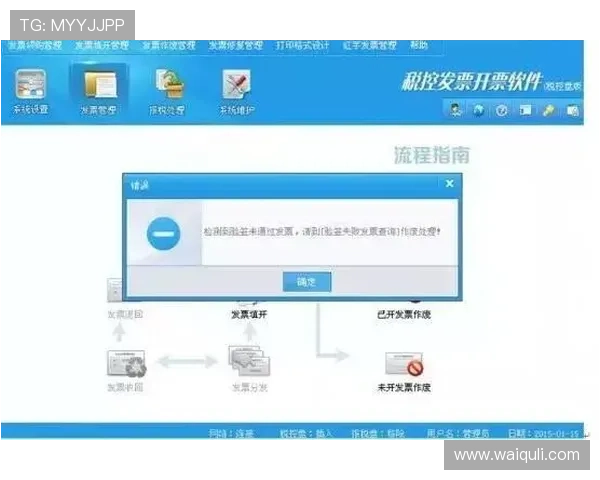The width and height of the screenshot is (600, 480).
Task: Click the 发票分发 label in flow guide
Action: [249, 387]
